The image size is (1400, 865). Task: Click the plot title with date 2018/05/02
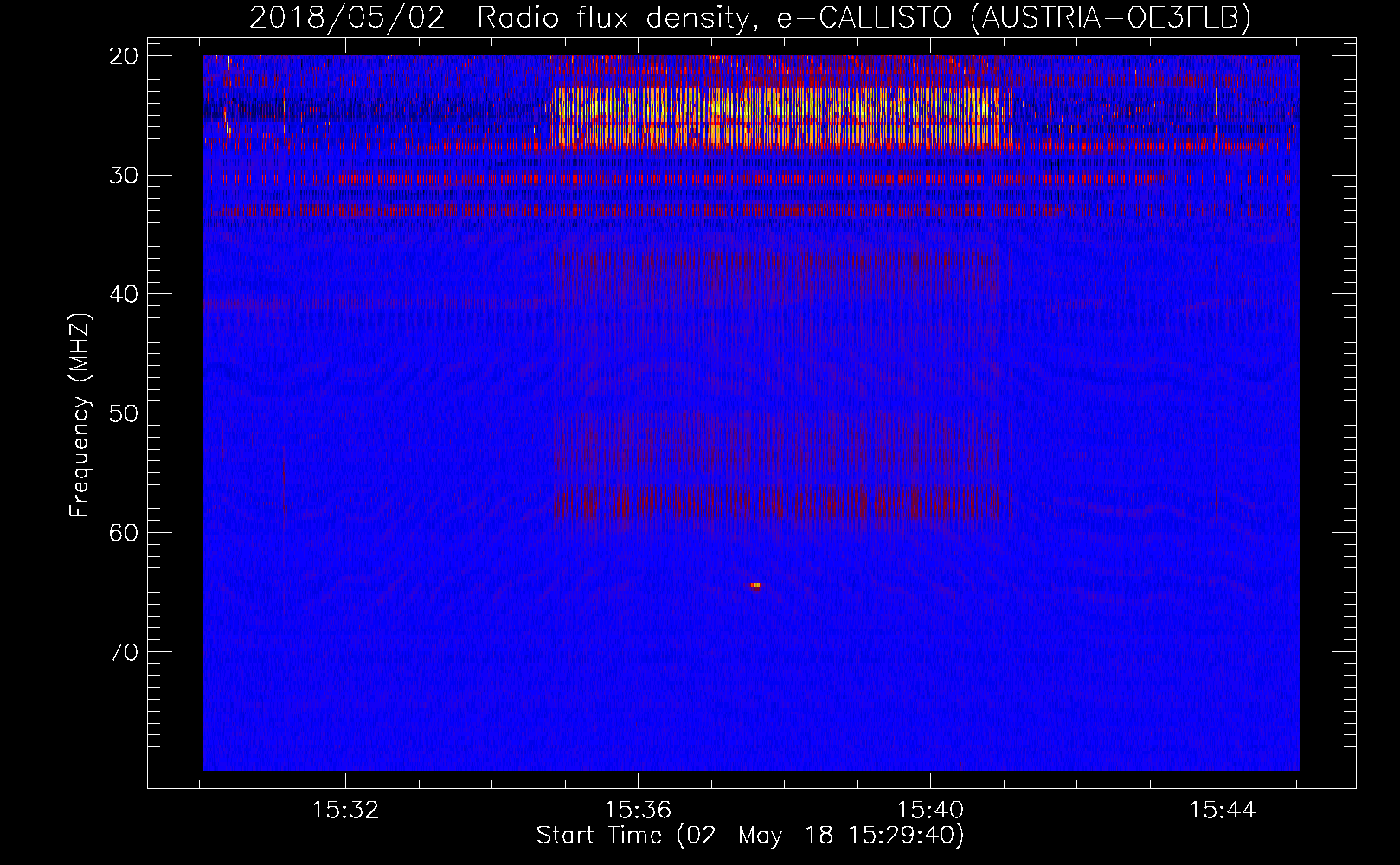pyautogui.click(x=750, y=17)
